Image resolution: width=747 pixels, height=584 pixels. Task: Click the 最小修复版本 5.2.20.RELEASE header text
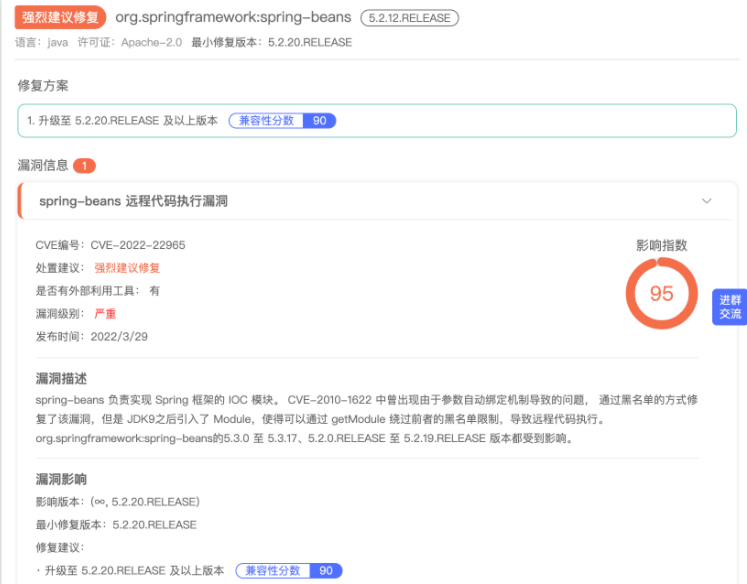click(272, 42)
